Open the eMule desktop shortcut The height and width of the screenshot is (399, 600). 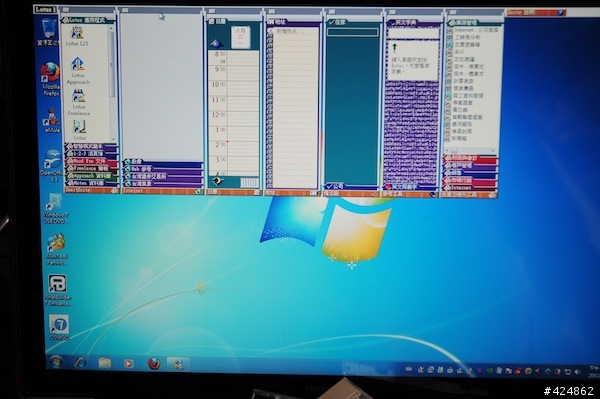coord(52,118)
